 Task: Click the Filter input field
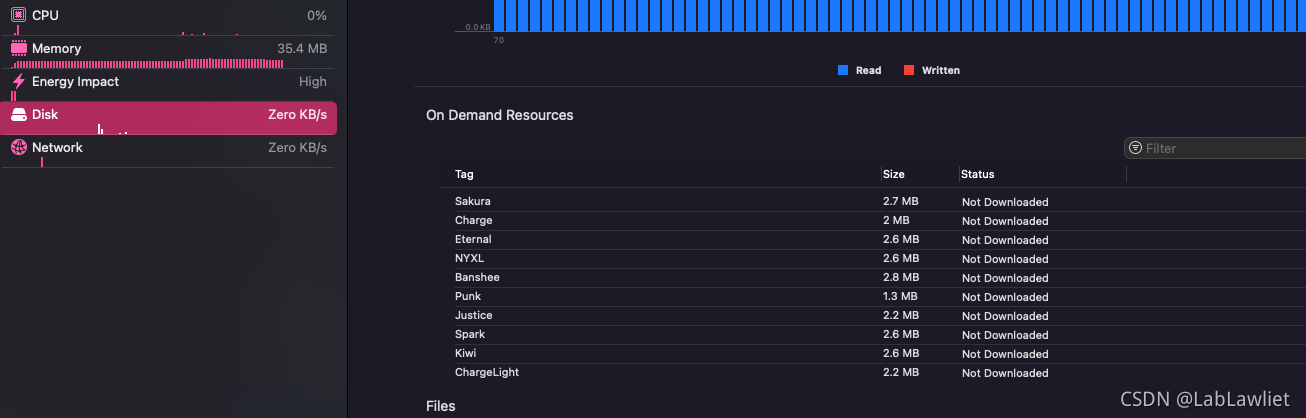coord(1215,148)
